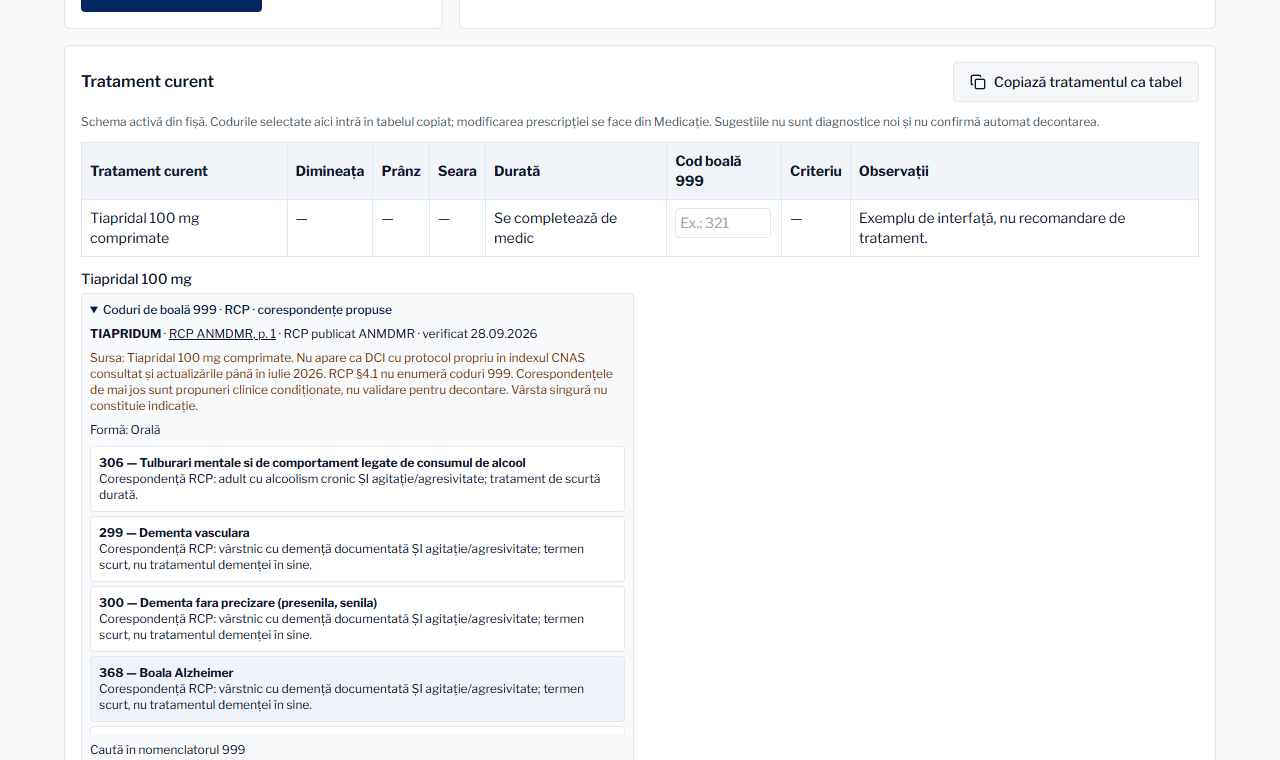Choose code 299 Dementa vasculara
The image size is (1280, 760).
click(357, 549)
